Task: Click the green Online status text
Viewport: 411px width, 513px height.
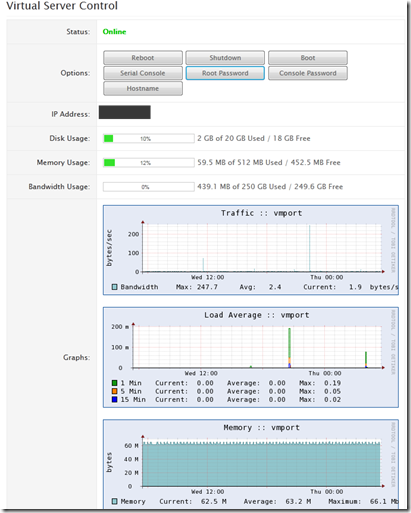Action: (x=114, y=32)
